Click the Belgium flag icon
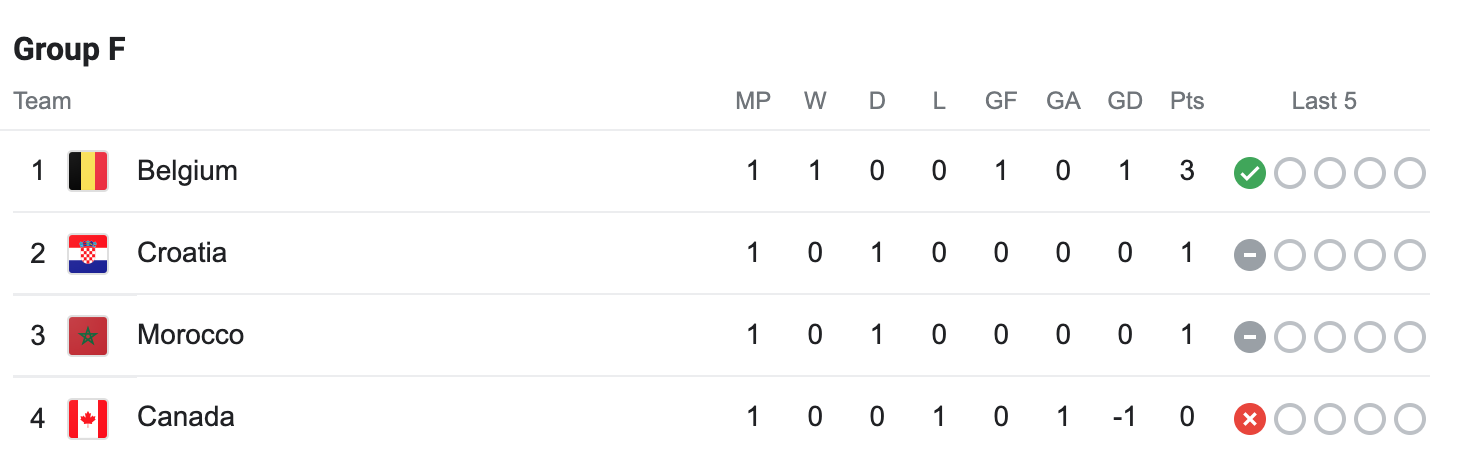 pos(88,171)
